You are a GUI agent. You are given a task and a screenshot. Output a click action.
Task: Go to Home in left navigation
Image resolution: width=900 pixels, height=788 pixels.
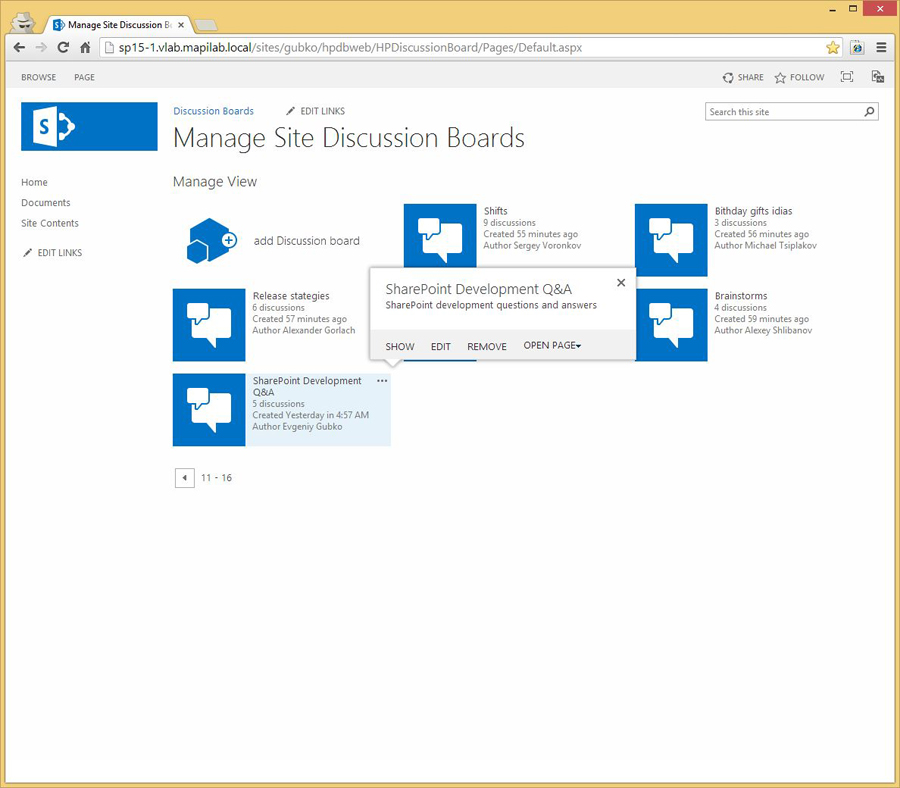click(x=34, y=182)
